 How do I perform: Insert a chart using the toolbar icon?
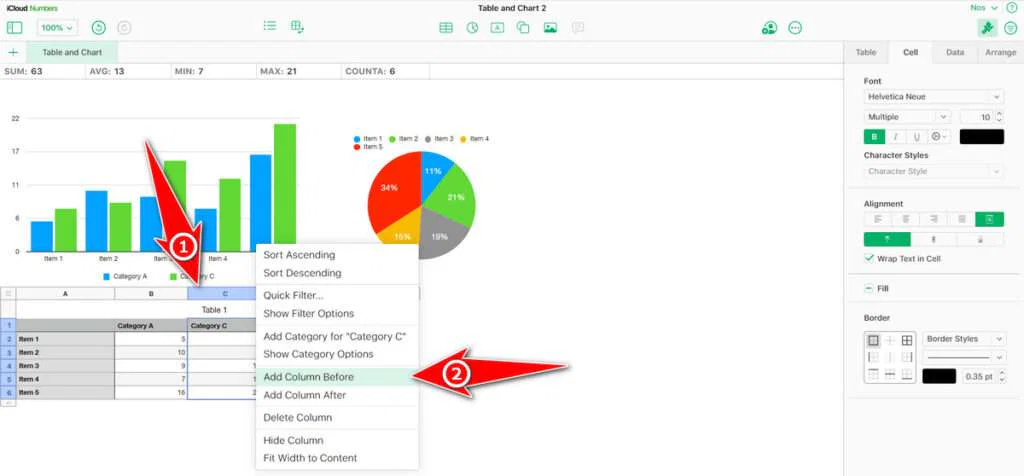(x=472, y=28)
